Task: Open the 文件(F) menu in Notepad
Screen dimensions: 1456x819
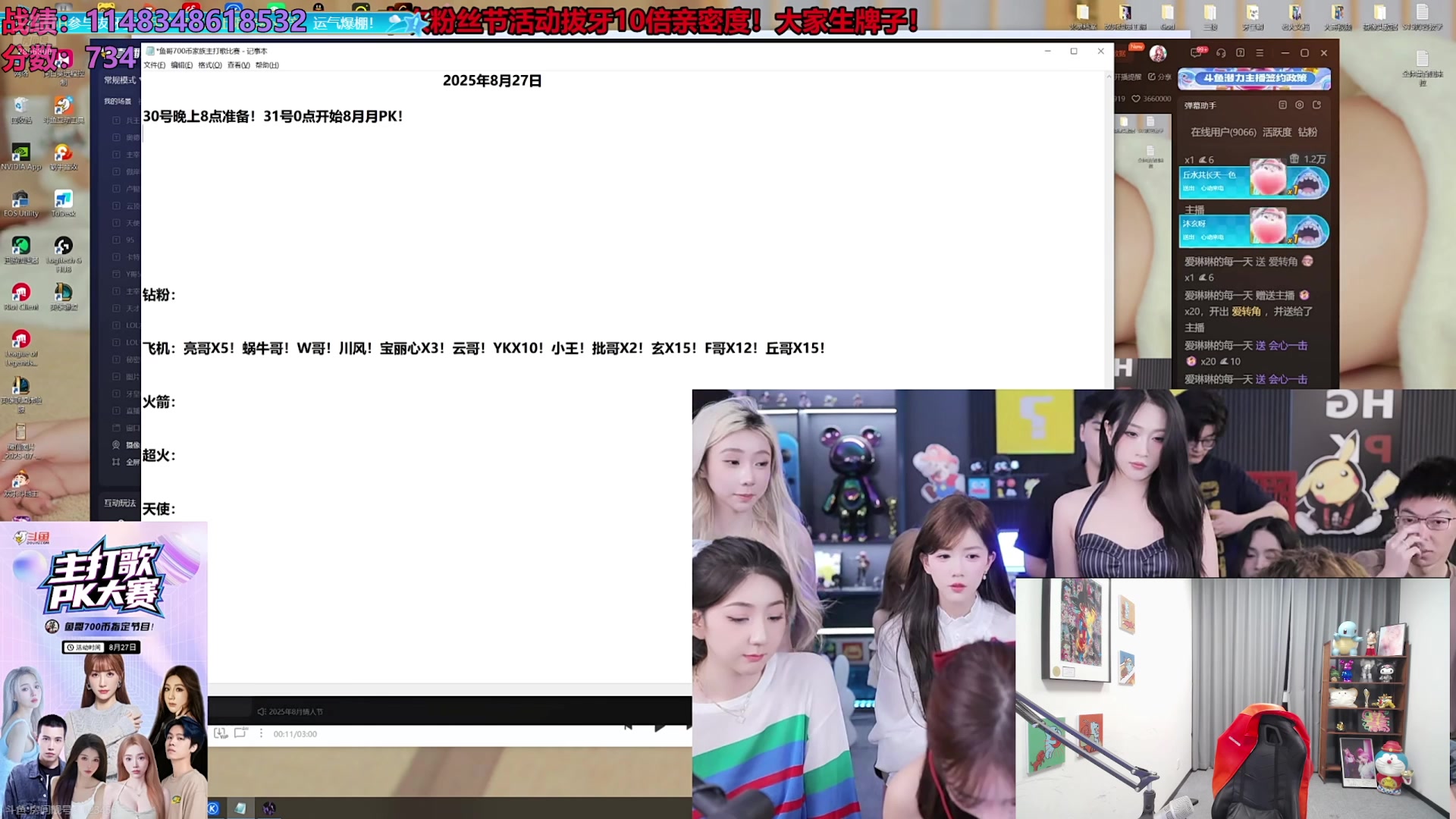Action: [155, 65]
